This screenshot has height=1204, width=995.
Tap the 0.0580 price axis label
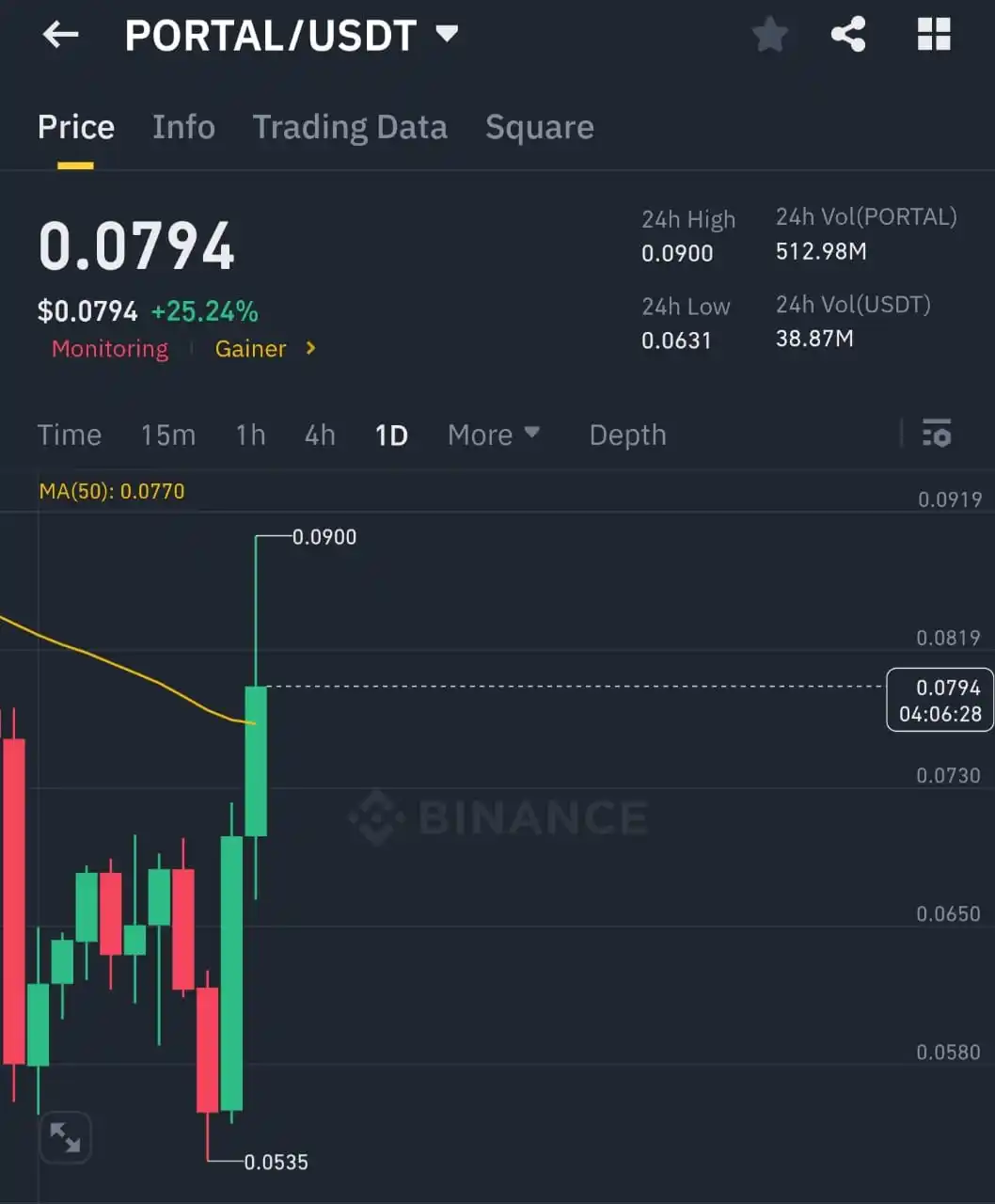[949, 1053]
